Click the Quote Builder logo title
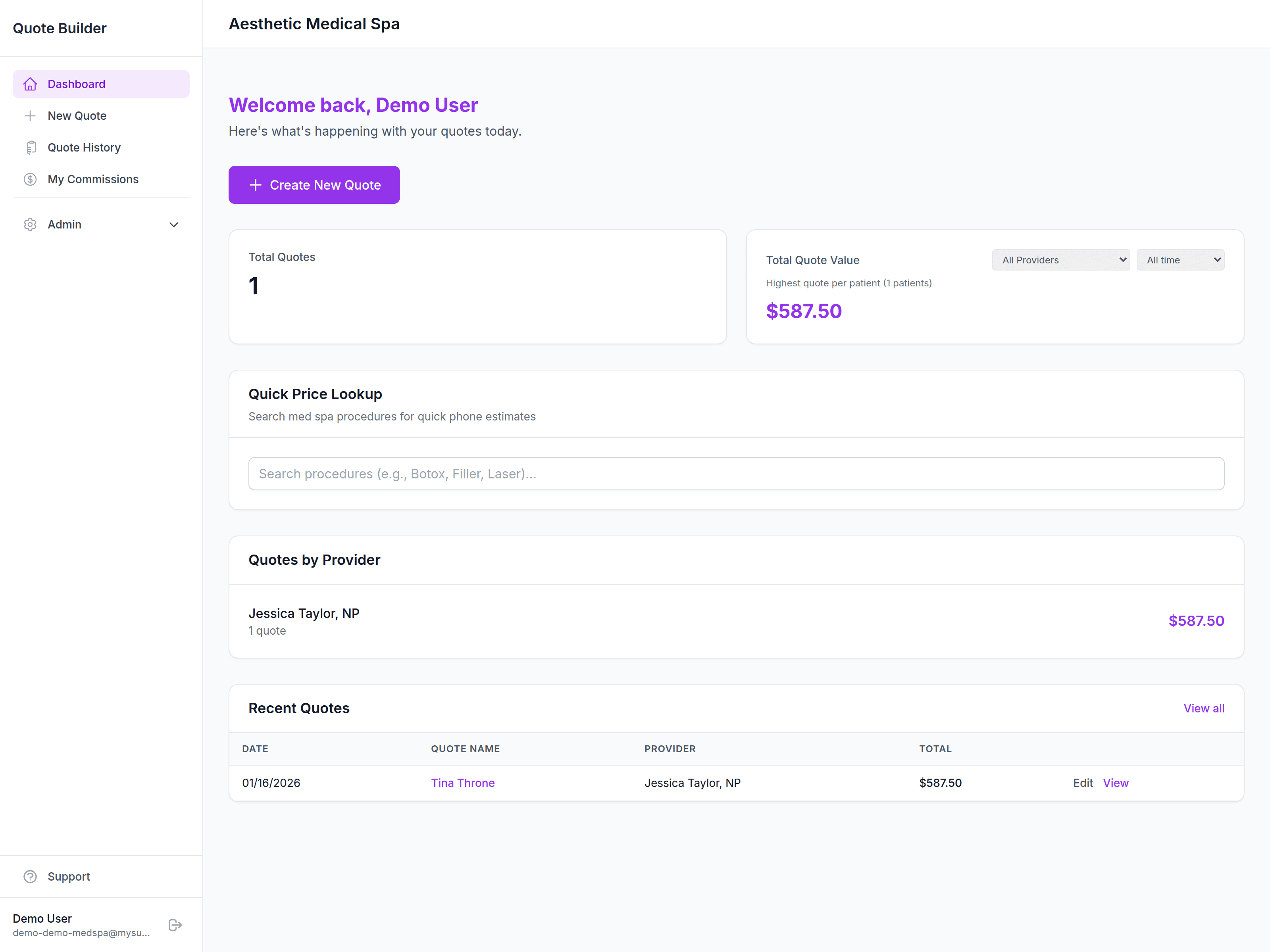Image resolution: width=1270 pixels, height=952 pixels. tap(60, 28)
